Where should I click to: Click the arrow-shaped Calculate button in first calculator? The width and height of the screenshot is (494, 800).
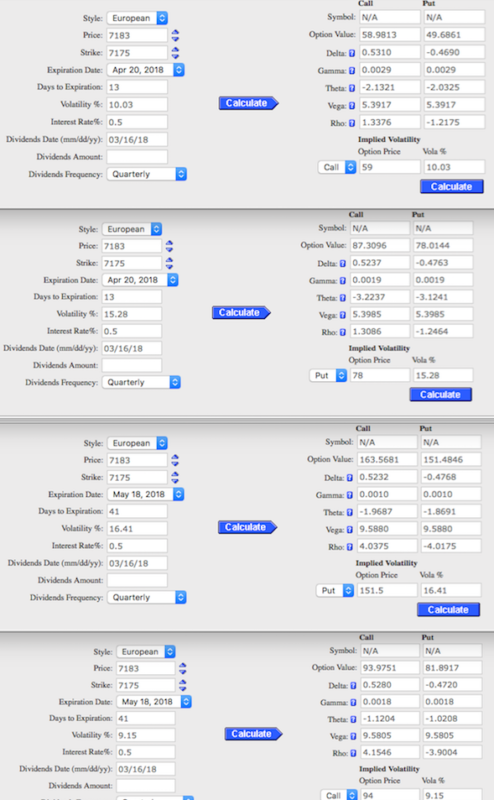tap(249, 103)
